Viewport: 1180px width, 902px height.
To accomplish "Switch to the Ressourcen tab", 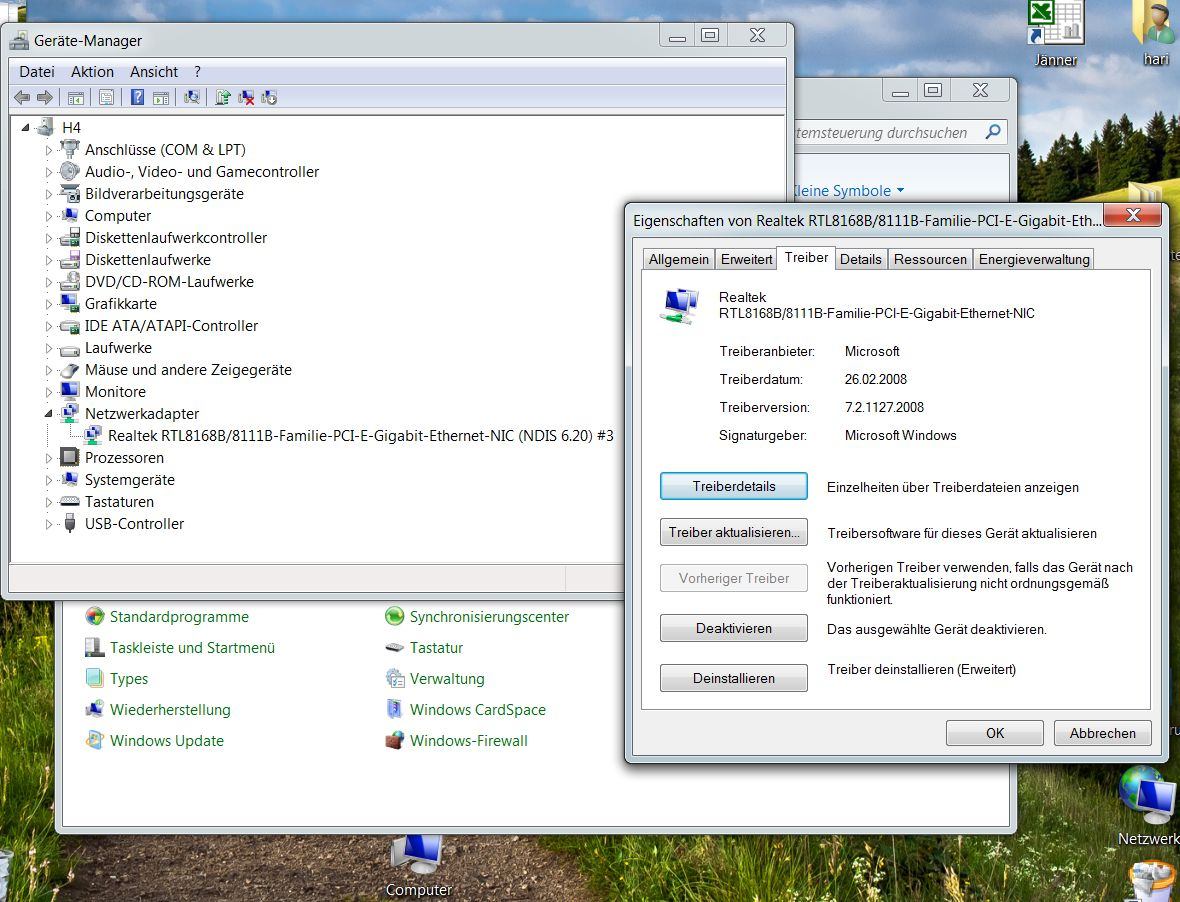I will click(x=929, y=259).
